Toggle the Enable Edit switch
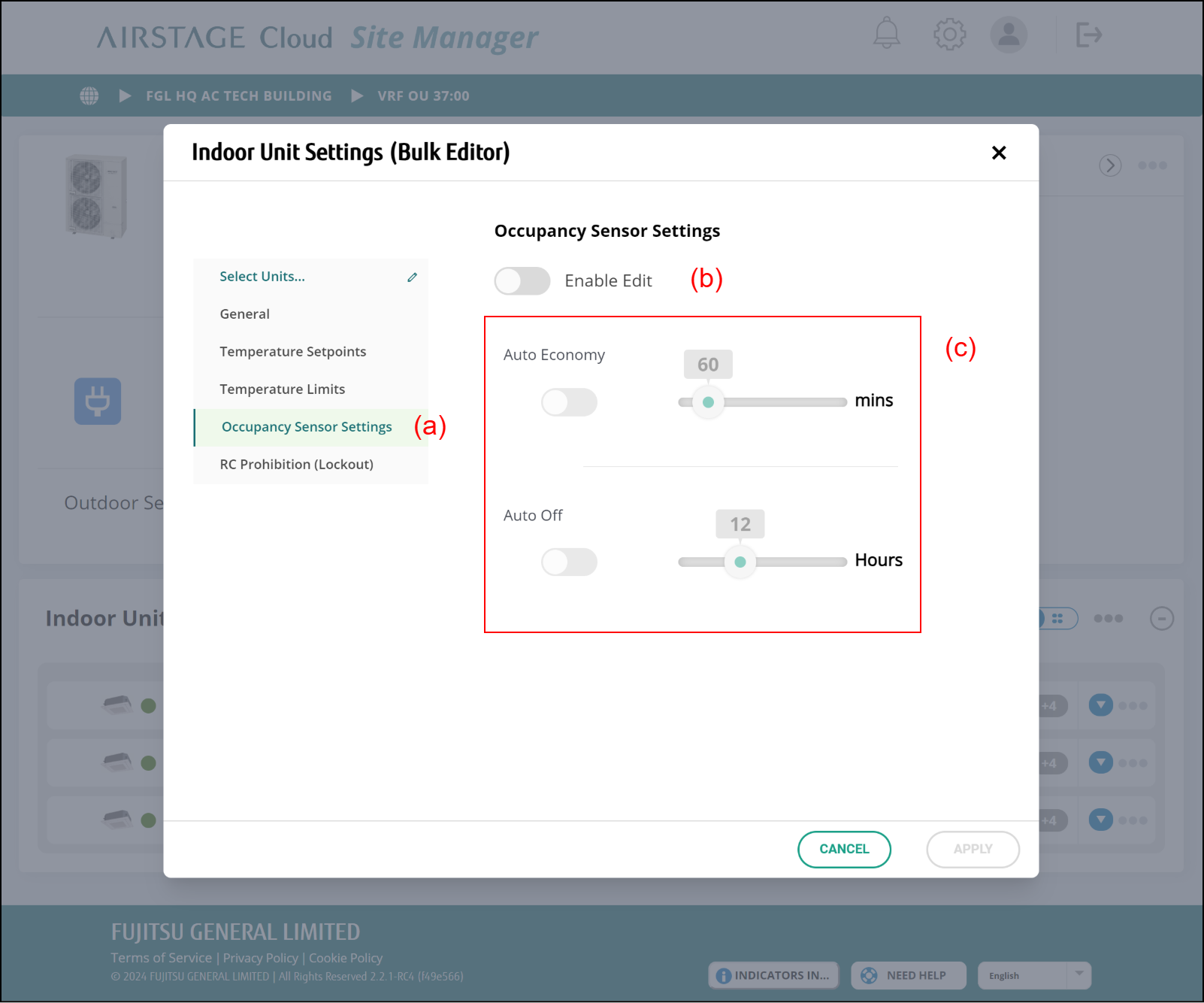This screenshot has height=1003, width=1204. tap(522, 281)
